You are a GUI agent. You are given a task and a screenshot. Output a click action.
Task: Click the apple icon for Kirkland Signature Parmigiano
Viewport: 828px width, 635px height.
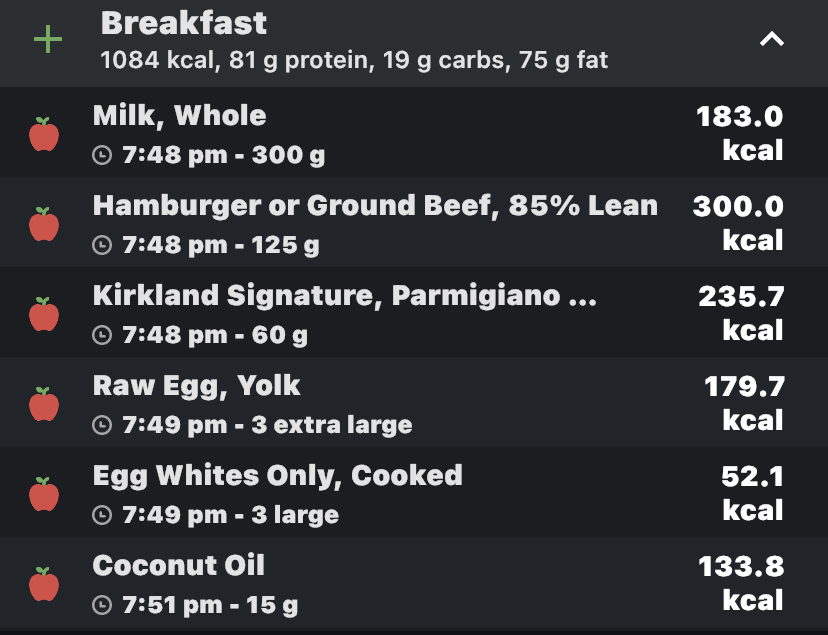click(44, 314)
